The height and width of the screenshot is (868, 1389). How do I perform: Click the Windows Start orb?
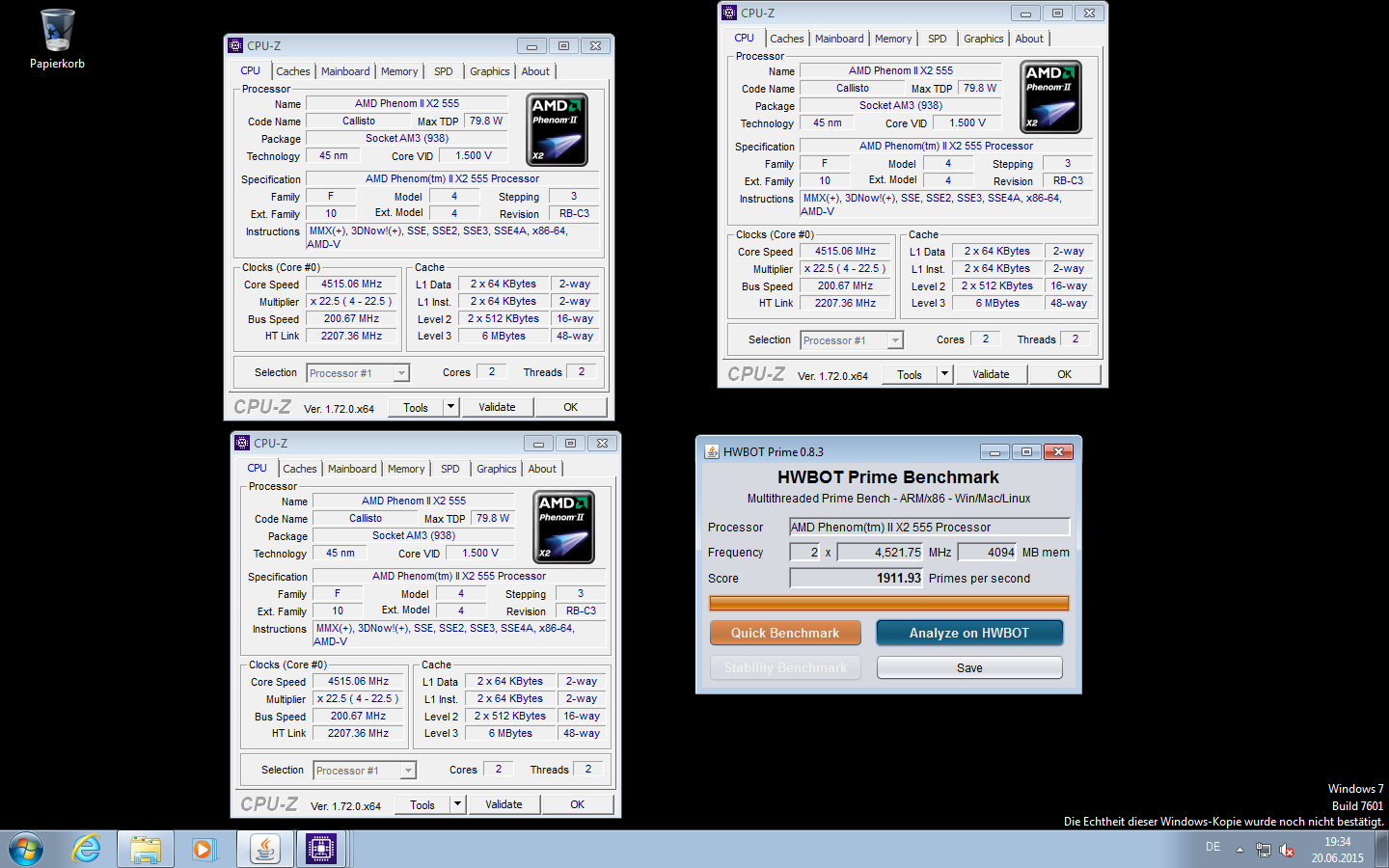pyautogui.click(x=25, y=850)
